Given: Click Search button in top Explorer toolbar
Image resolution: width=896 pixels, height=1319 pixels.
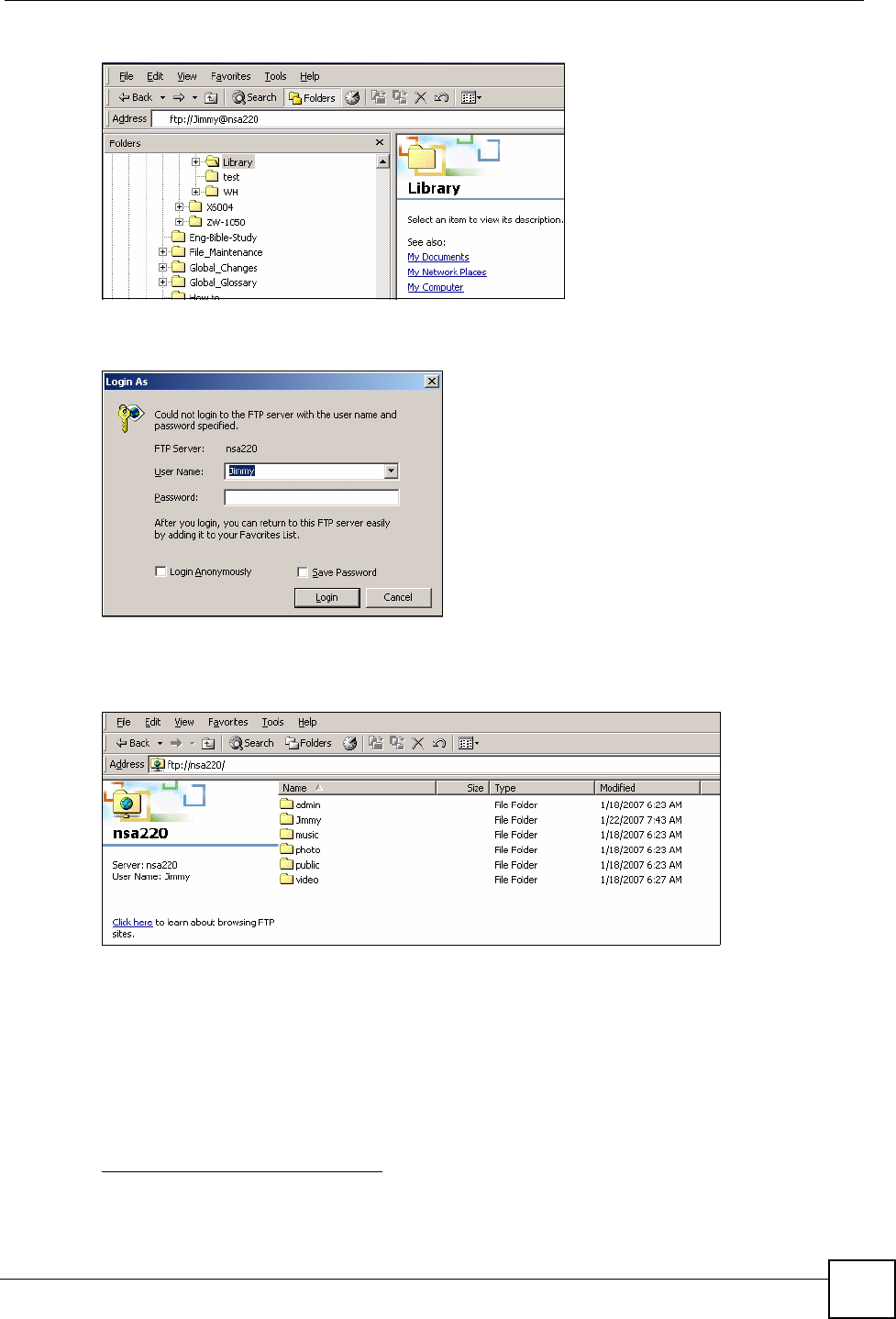Looking at the screenshot, I should coord(254,97).
